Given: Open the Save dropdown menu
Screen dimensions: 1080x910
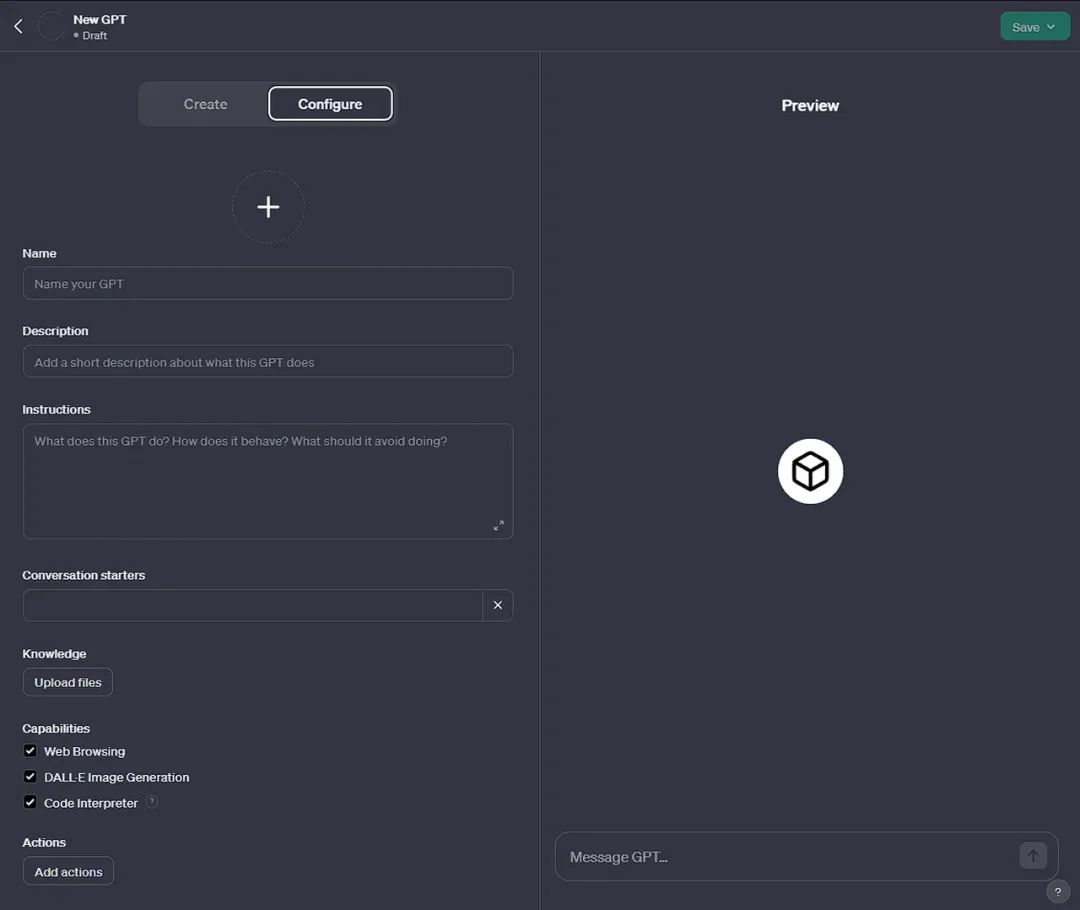Looking at the screenshot, I should (x=1034, y=27).
